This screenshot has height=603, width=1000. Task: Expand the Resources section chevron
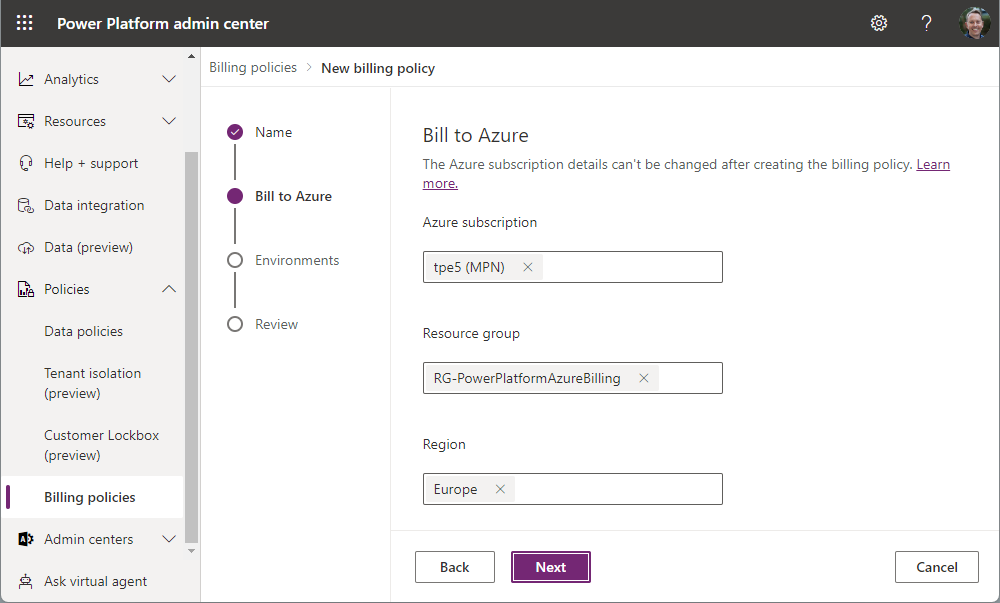(x=169, y=121)
